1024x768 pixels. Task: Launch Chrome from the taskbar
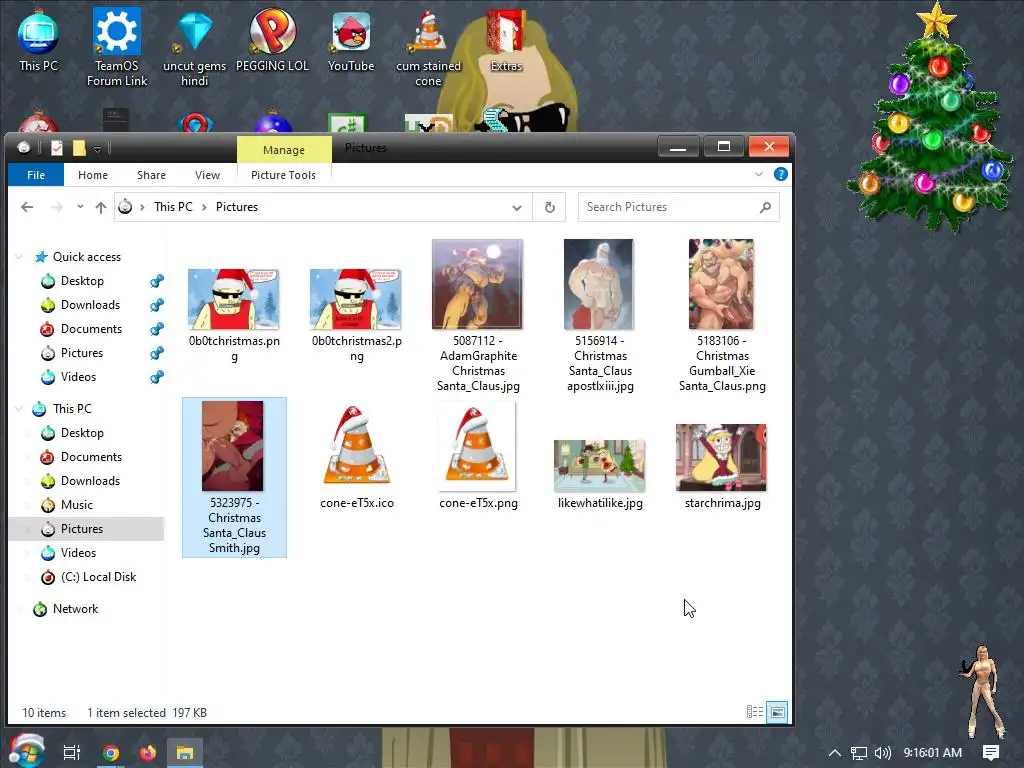click(x=111, y=753)
